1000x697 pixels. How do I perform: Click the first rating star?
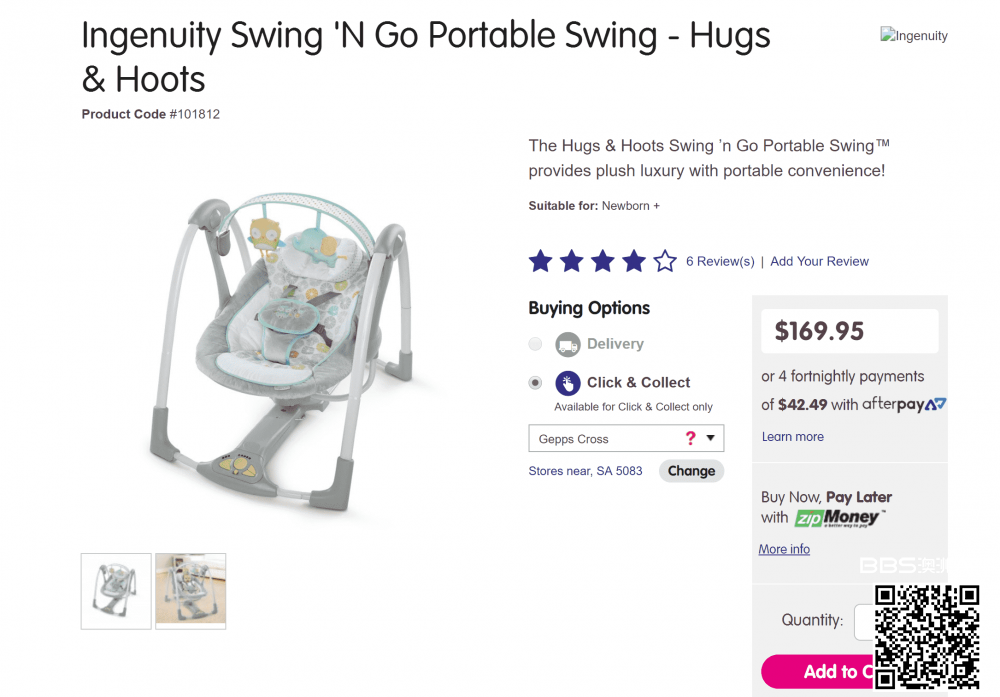click(x=540, y=262)
